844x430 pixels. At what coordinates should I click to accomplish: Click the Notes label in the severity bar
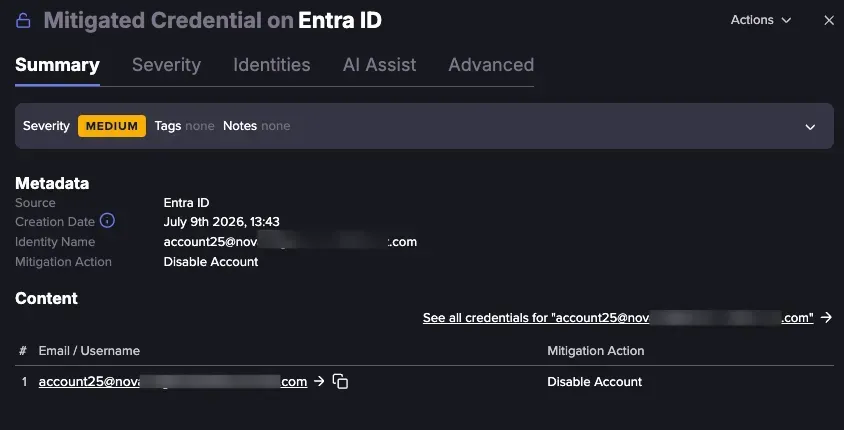[x=240, y=126]
